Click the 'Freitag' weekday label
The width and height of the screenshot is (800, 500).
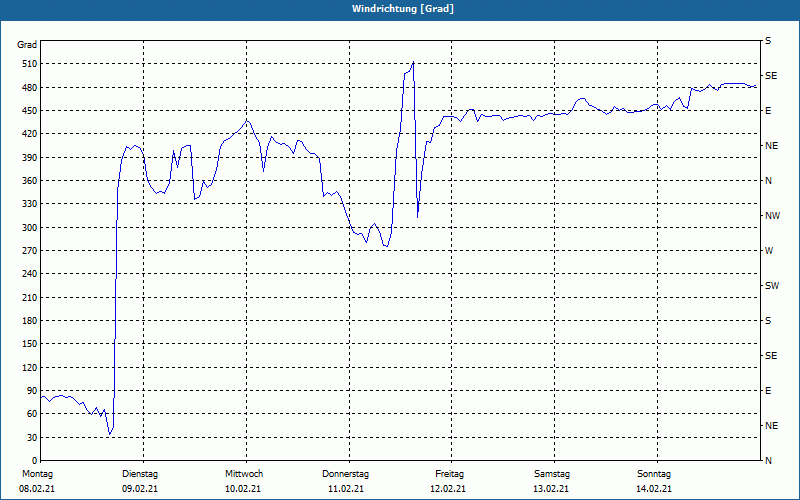coord(449,474)
